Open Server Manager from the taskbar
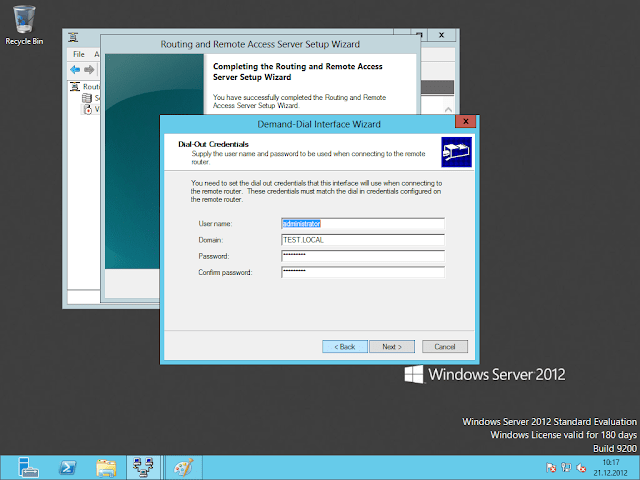The height and width of the screenshot is (480, 640). (27, 467)
